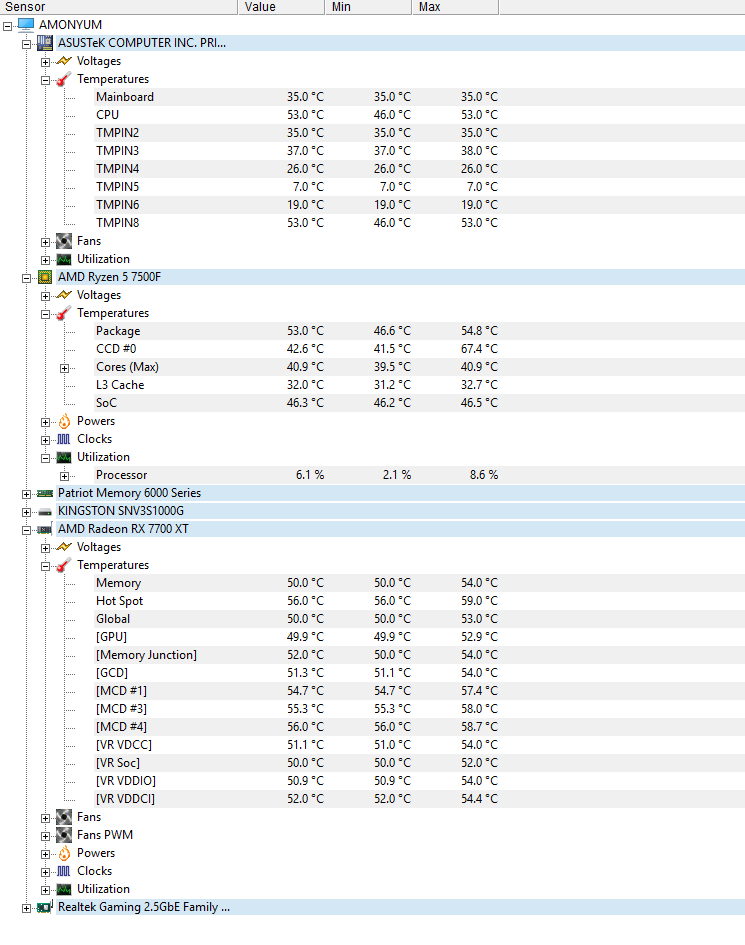Screen dimensions: 745x945
Task: Click the Ryzen Utilization graph icon
Action: coord(64,457)
